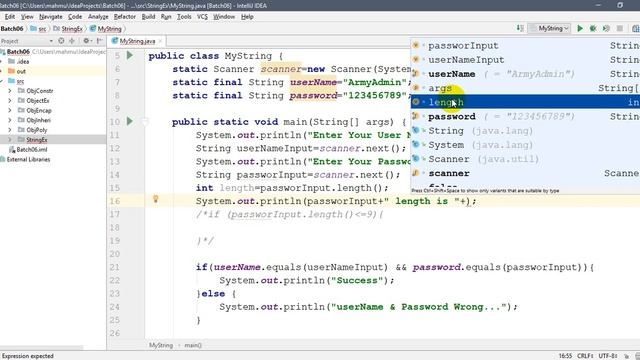The width and height of the screenshot is (640, 360).
Task: Click the scroll-from-source target icon in Project panel
Action: (x=61, y=41)
